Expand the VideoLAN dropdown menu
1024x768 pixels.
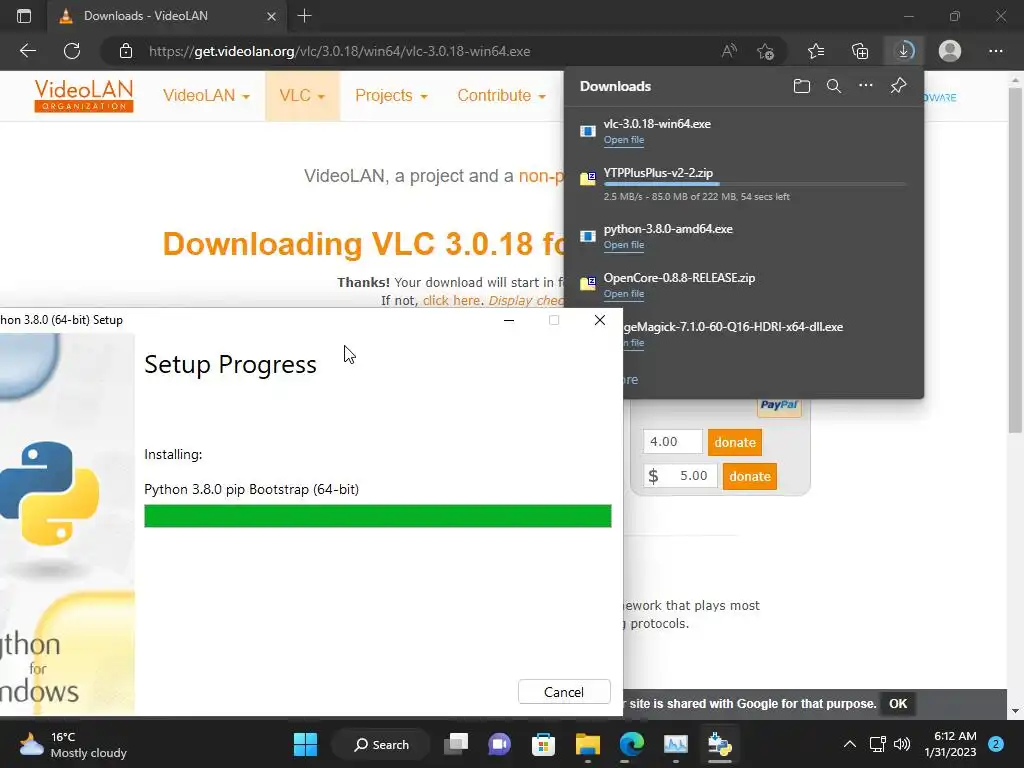pos(206,95)
